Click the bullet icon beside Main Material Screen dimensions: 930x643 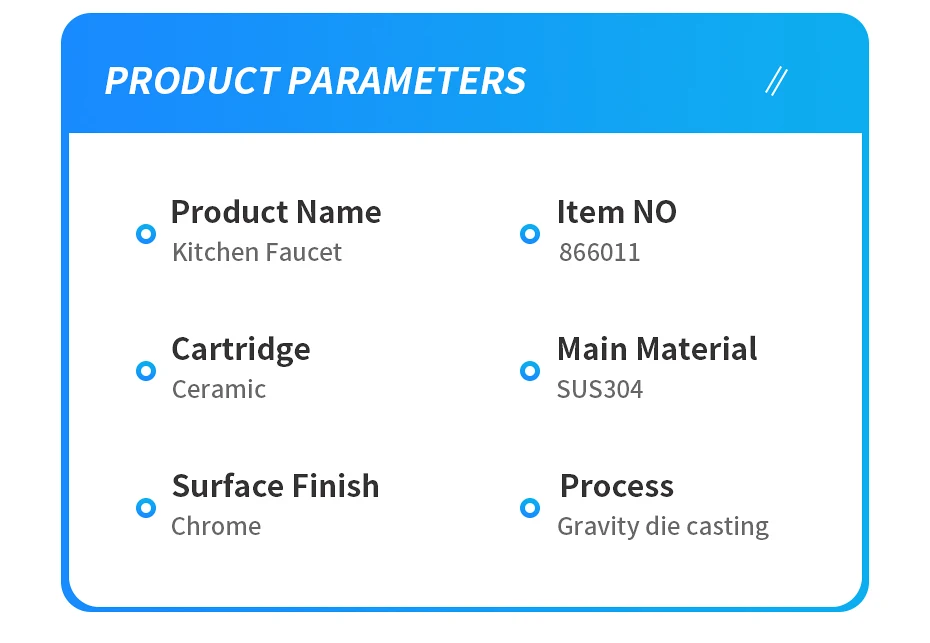point(530,371)
